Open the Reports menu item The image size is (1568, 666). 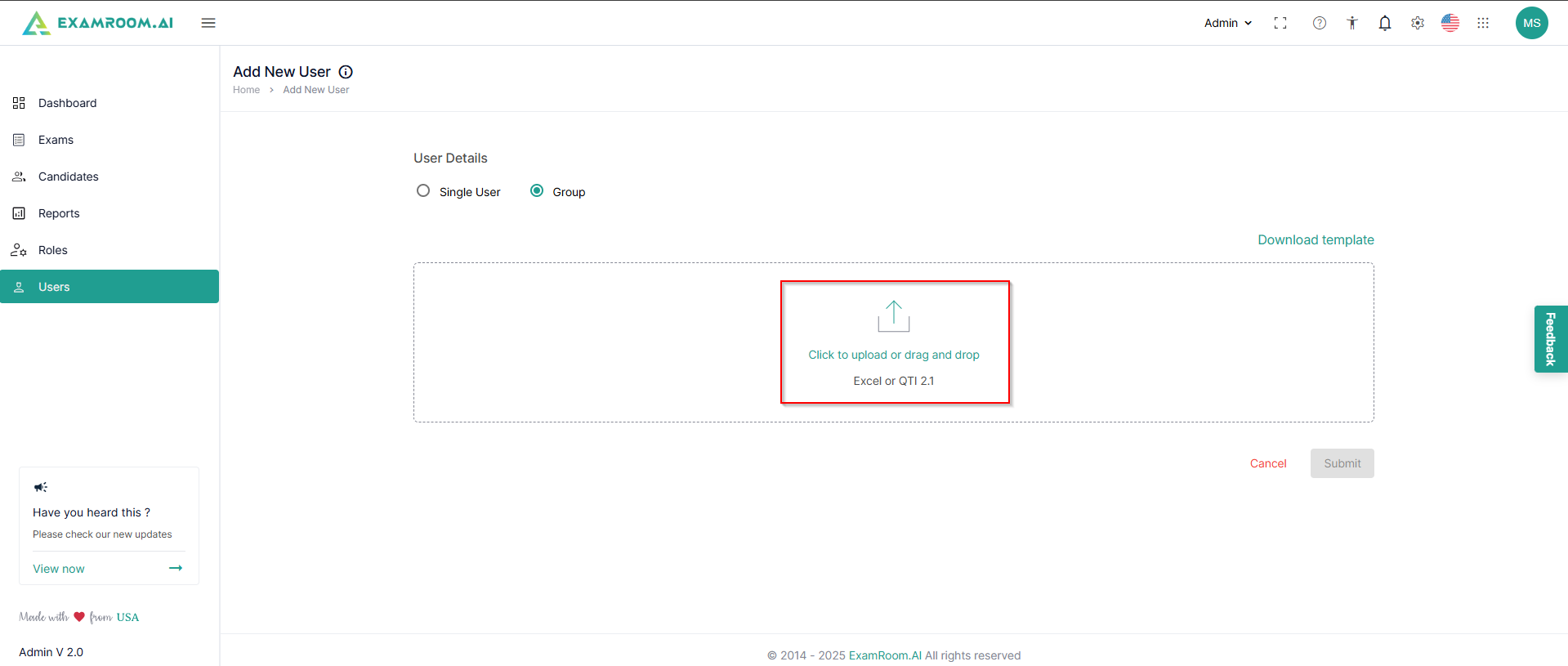click(109, 213)
